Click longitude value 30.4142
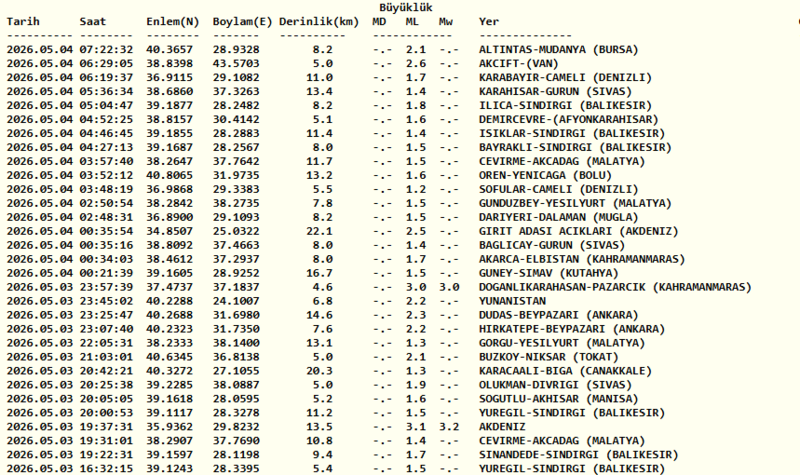The height and width of the screenshot is (475, 800). (236, 119)
